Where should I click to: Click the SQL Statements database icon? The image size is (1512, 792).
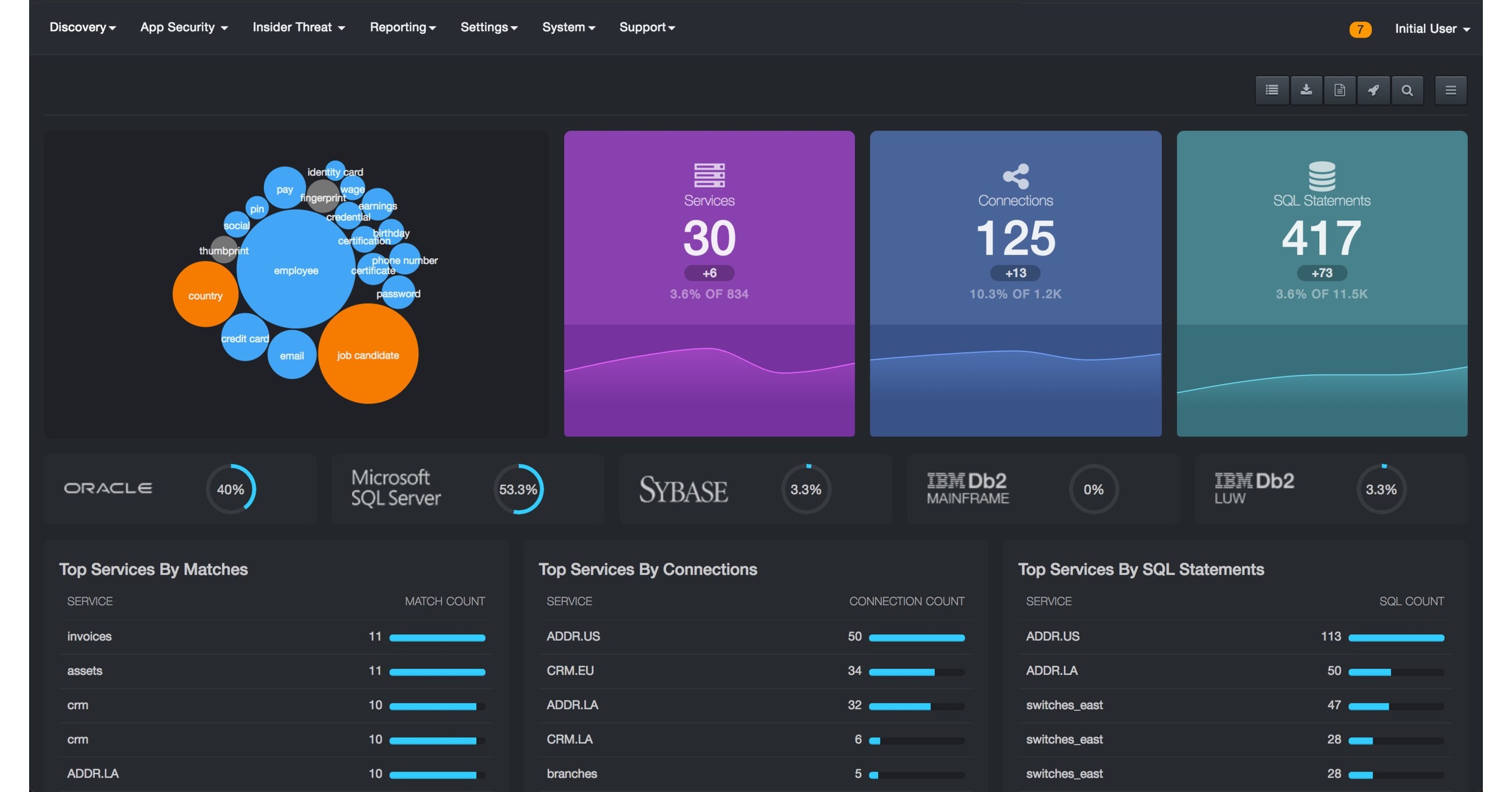[1322, 176]
